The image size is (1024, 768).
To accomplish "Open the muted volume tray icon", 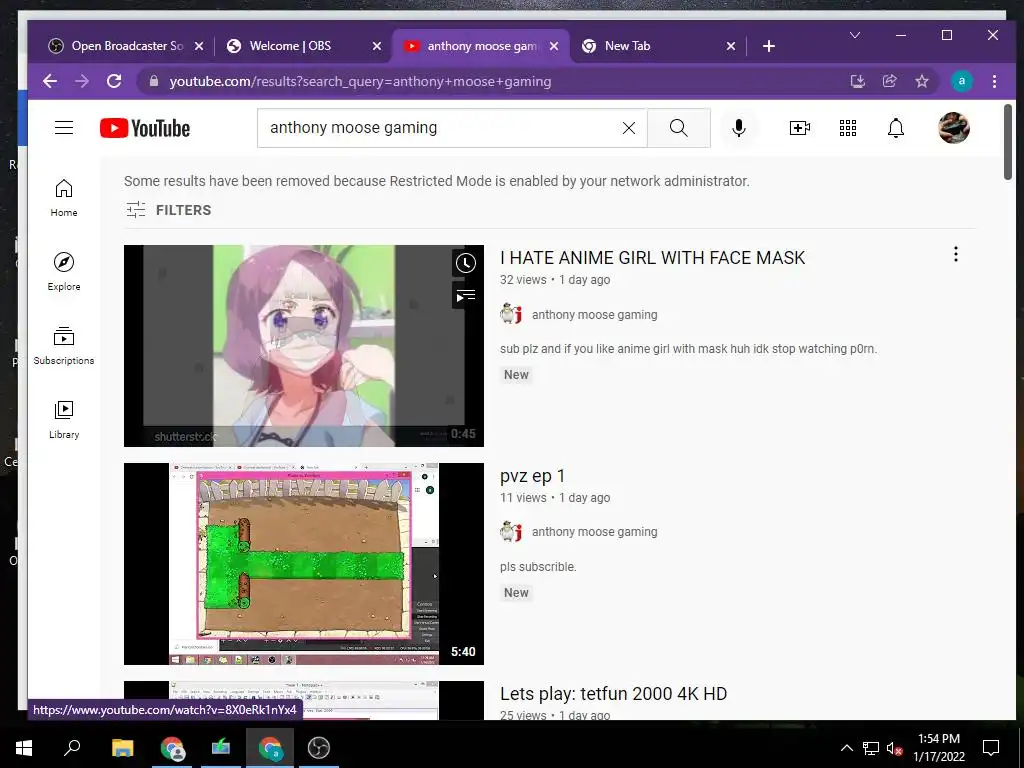I will point(895,748).
